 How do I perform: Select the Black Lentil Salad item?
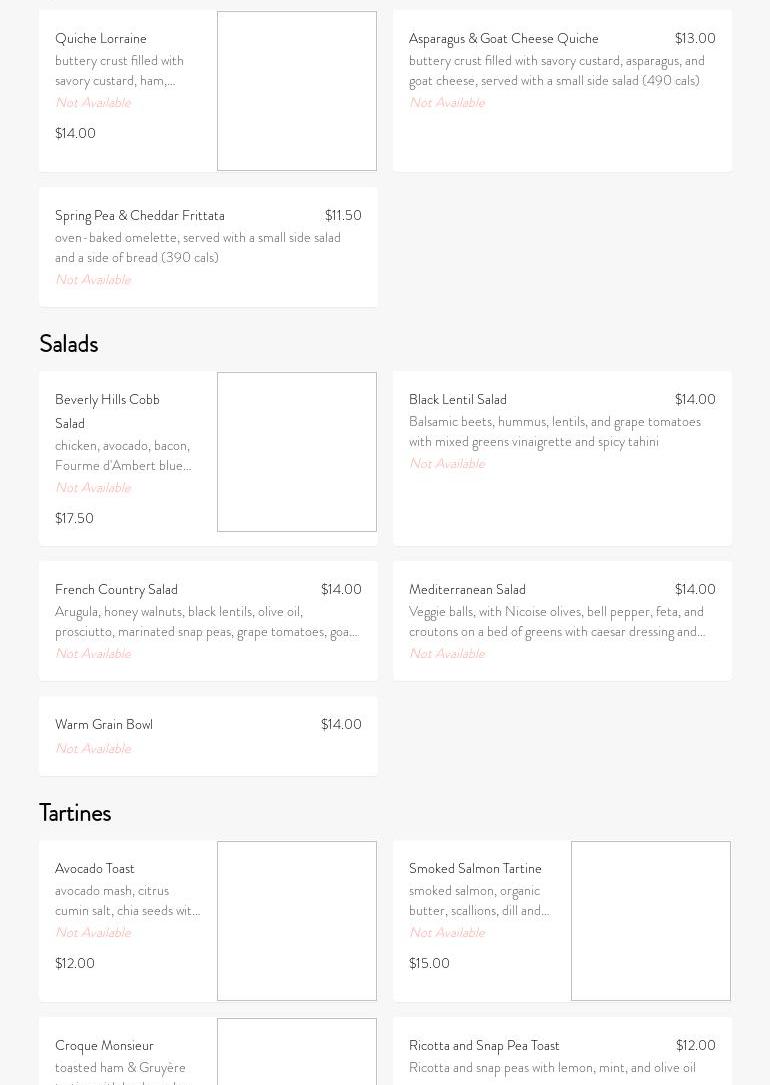[x=458, y=400]
